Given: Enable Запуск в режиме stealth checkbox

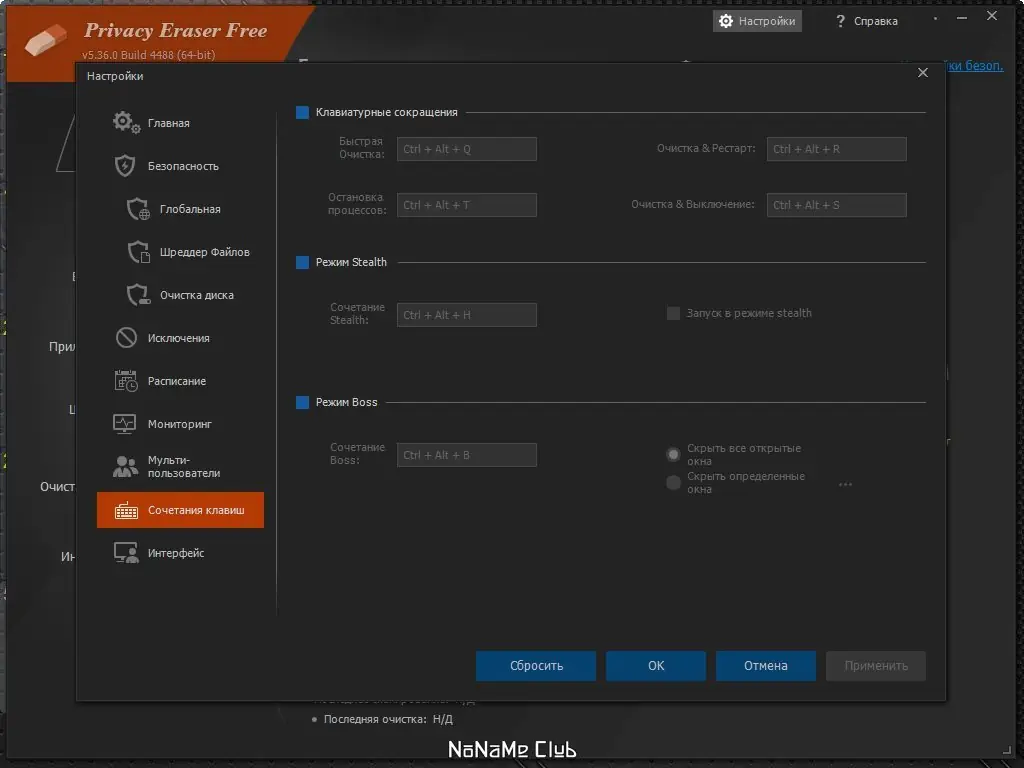Looking at the screenshot, I should pos(673,313).
